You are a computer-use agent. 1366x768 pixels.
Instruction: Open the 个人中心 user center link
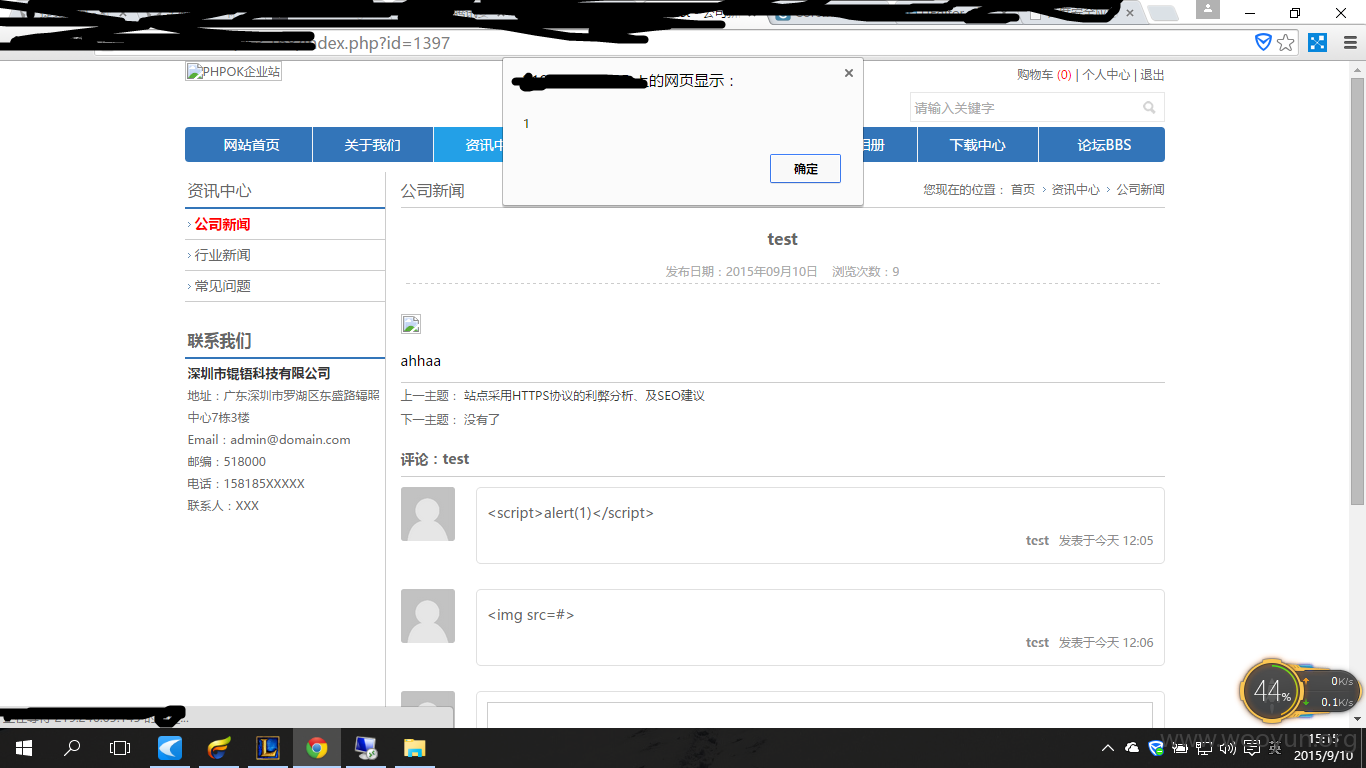pos(1106,75)
